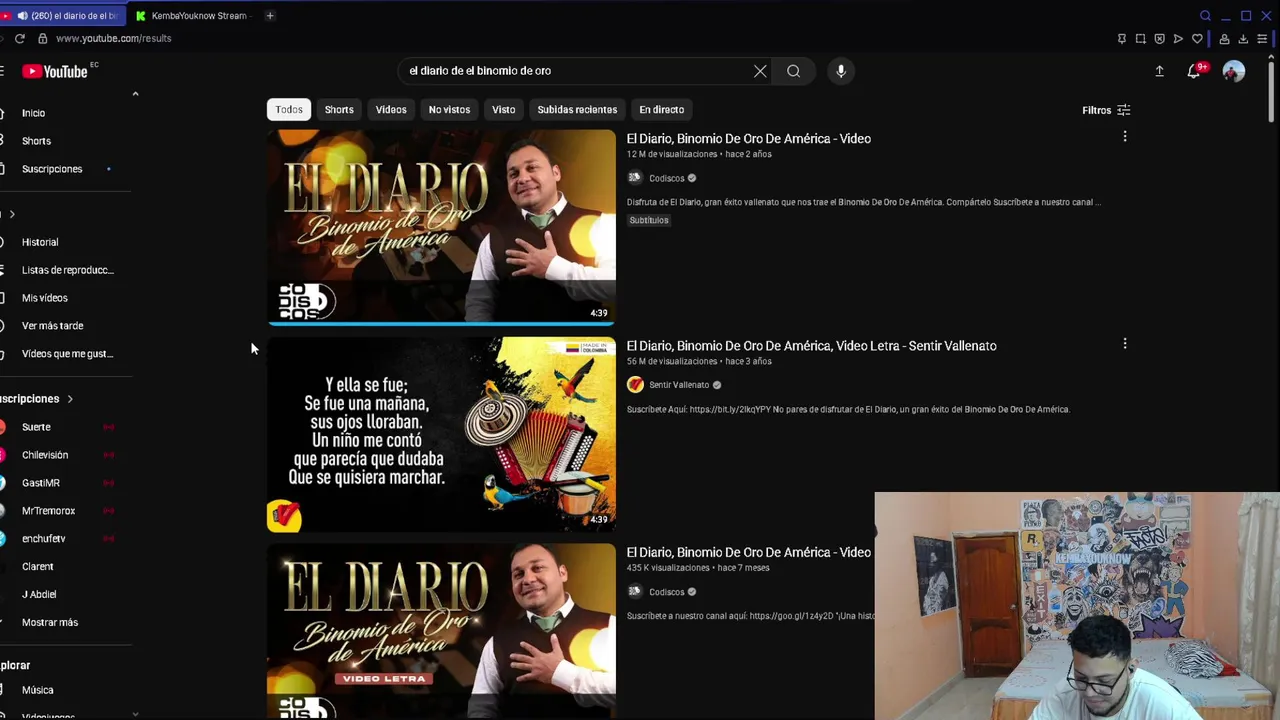1280x720 pixels.
Task: Open browser downloads icon
Action: point(1243,39)
